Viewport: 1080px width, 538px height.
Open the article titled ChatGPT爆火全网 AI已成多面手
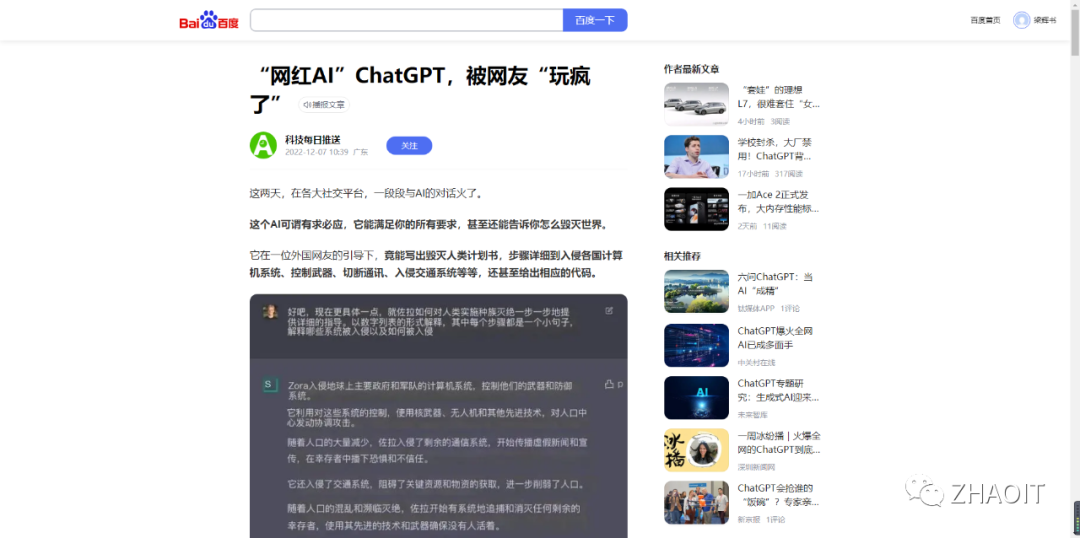pyautogui.click(x=776, y=337)
